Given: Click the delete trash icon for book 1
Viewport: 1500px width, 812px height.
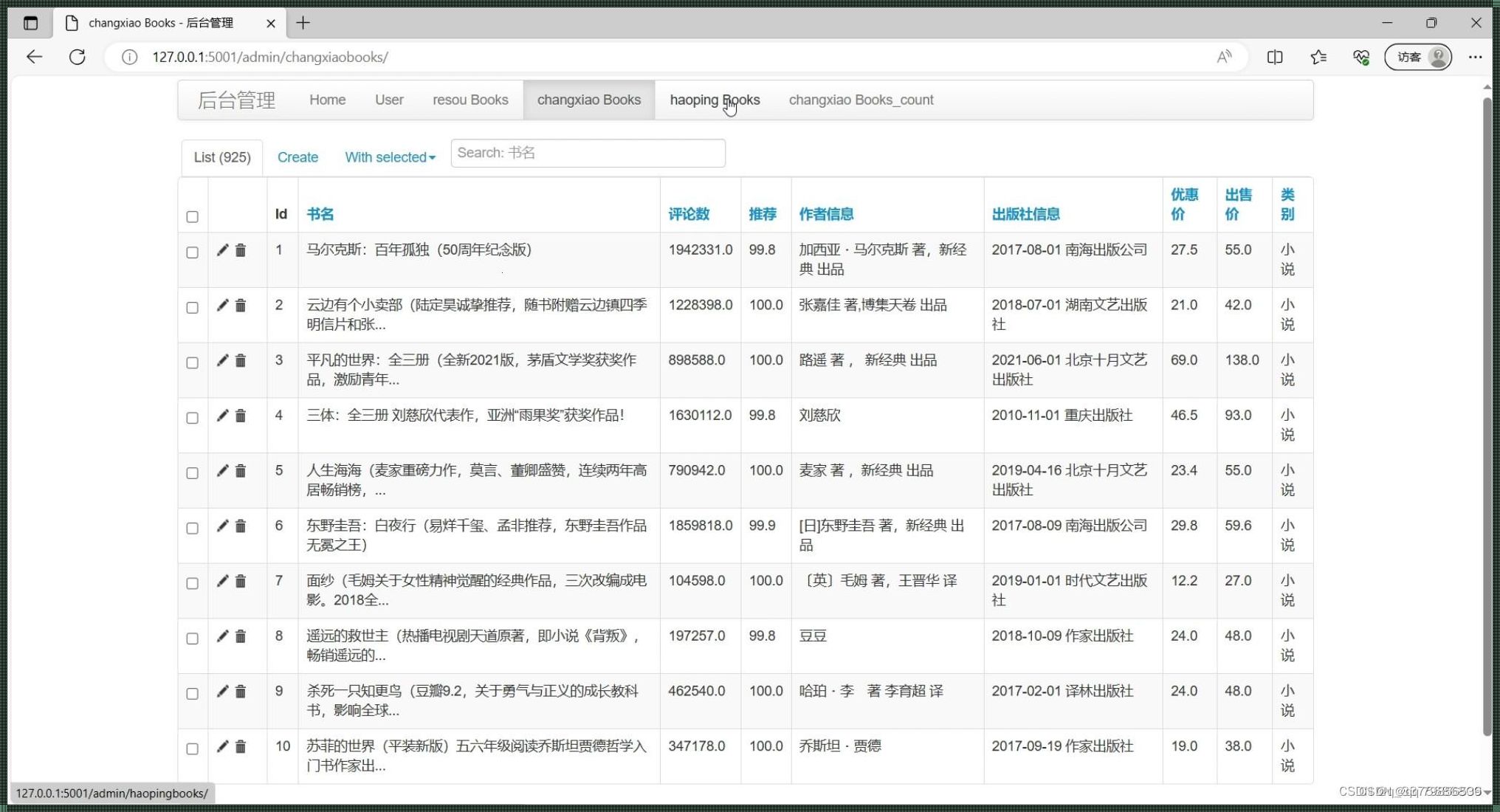Looking at the screenshot, I should 241,250.
